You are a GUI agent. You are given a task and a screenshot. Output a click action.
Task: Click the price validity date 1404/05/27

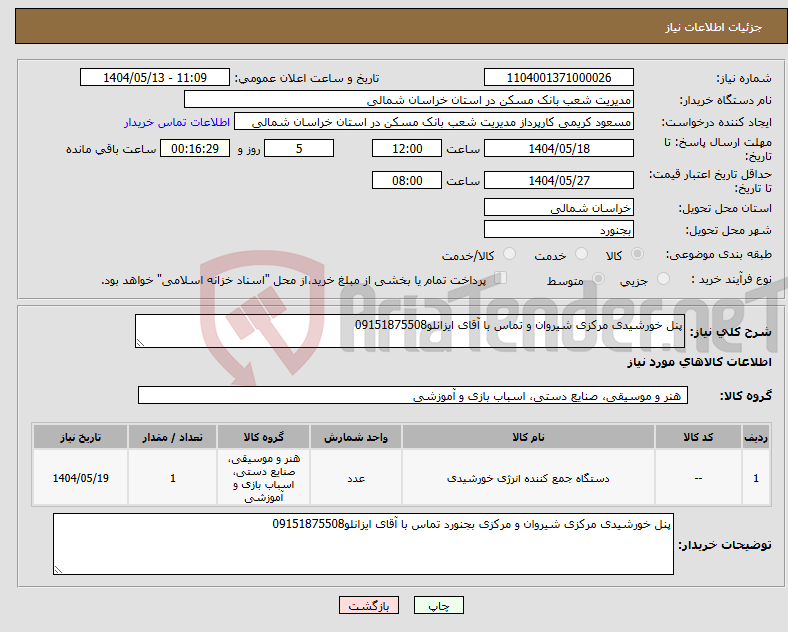click(559, 180)
